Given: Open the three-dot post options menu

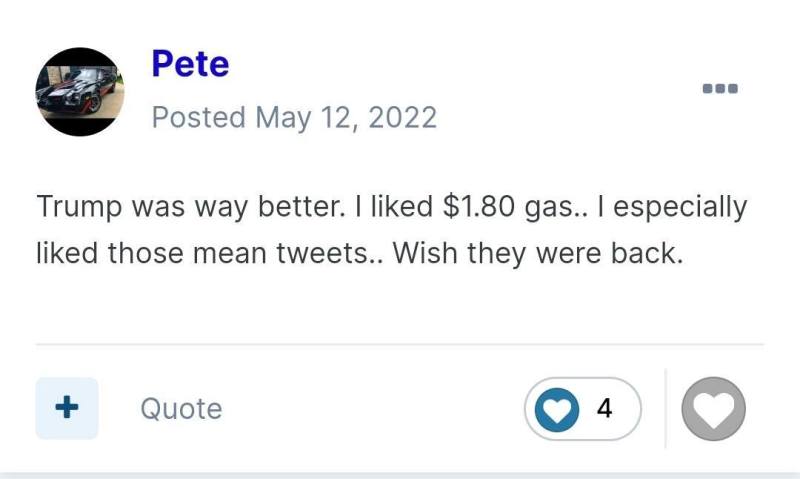Looking at the screenshot, I should [720, 88].
